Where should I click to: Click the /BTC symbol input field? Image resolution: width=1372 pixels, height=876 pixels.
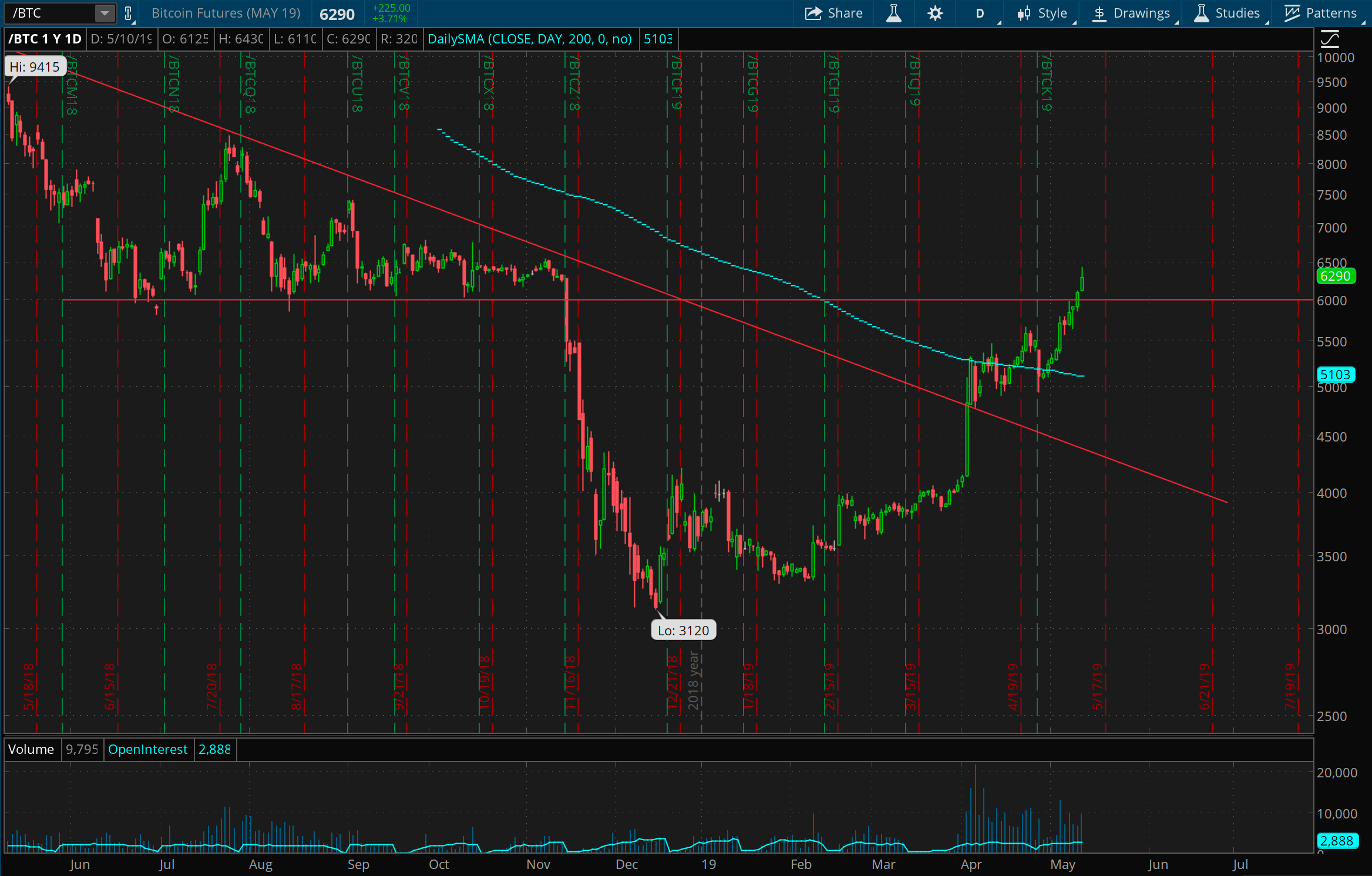click(x=49, y=13)
